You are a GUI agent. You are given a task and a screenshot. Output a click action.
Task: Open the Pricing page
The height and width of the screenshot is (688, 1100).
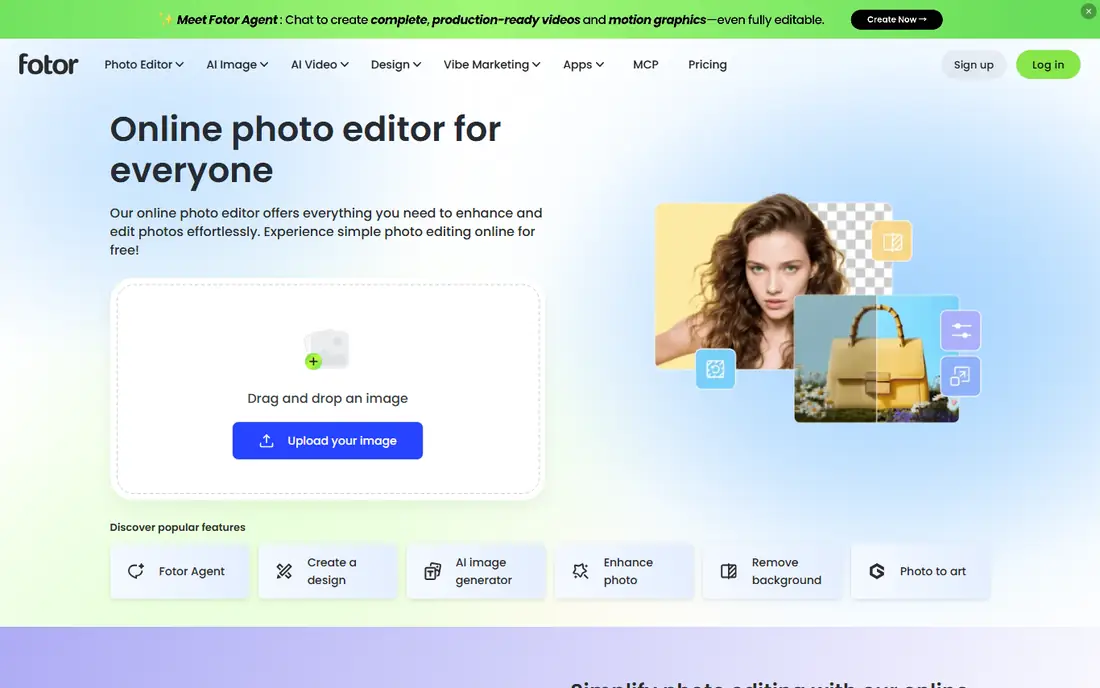point(707,65)
